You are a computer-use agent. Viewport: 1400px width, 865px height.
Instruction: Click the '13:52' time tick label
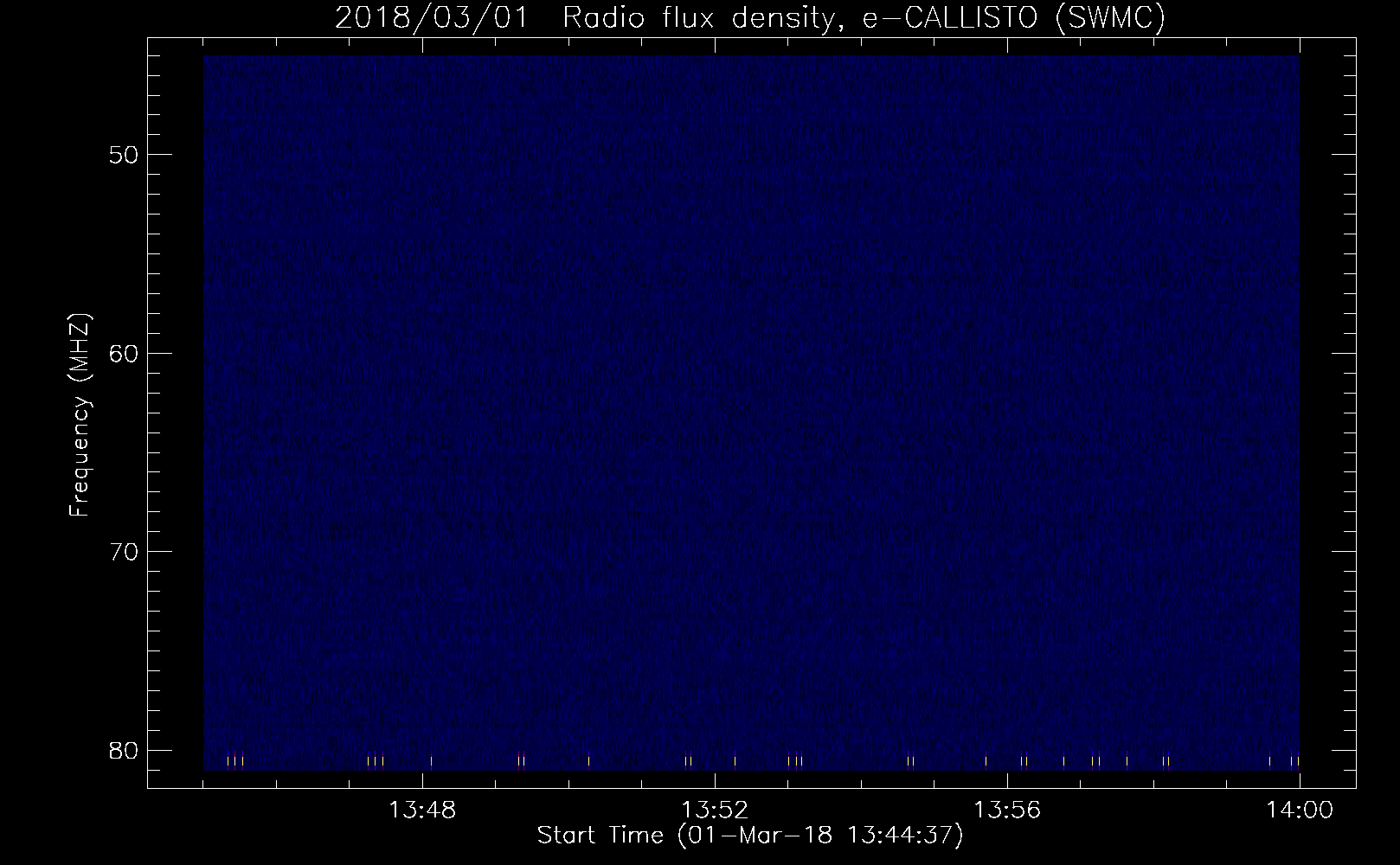pos(715,811)
